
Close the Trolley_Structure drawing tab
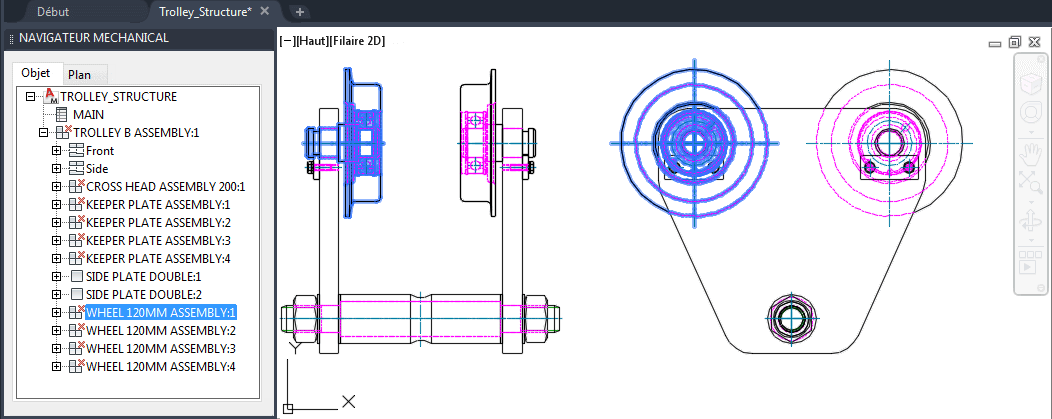(265, 11)
